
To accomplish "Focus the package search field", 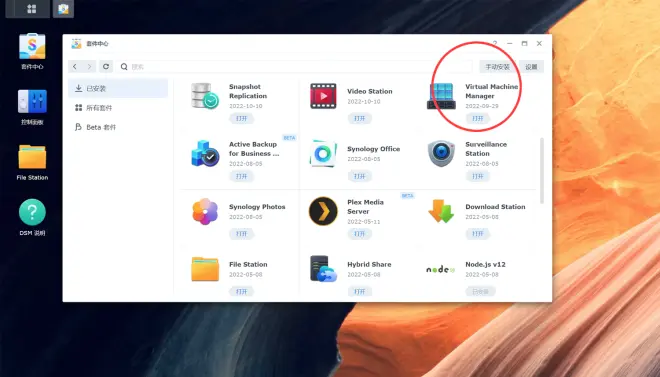I will [x=295, y=66].
